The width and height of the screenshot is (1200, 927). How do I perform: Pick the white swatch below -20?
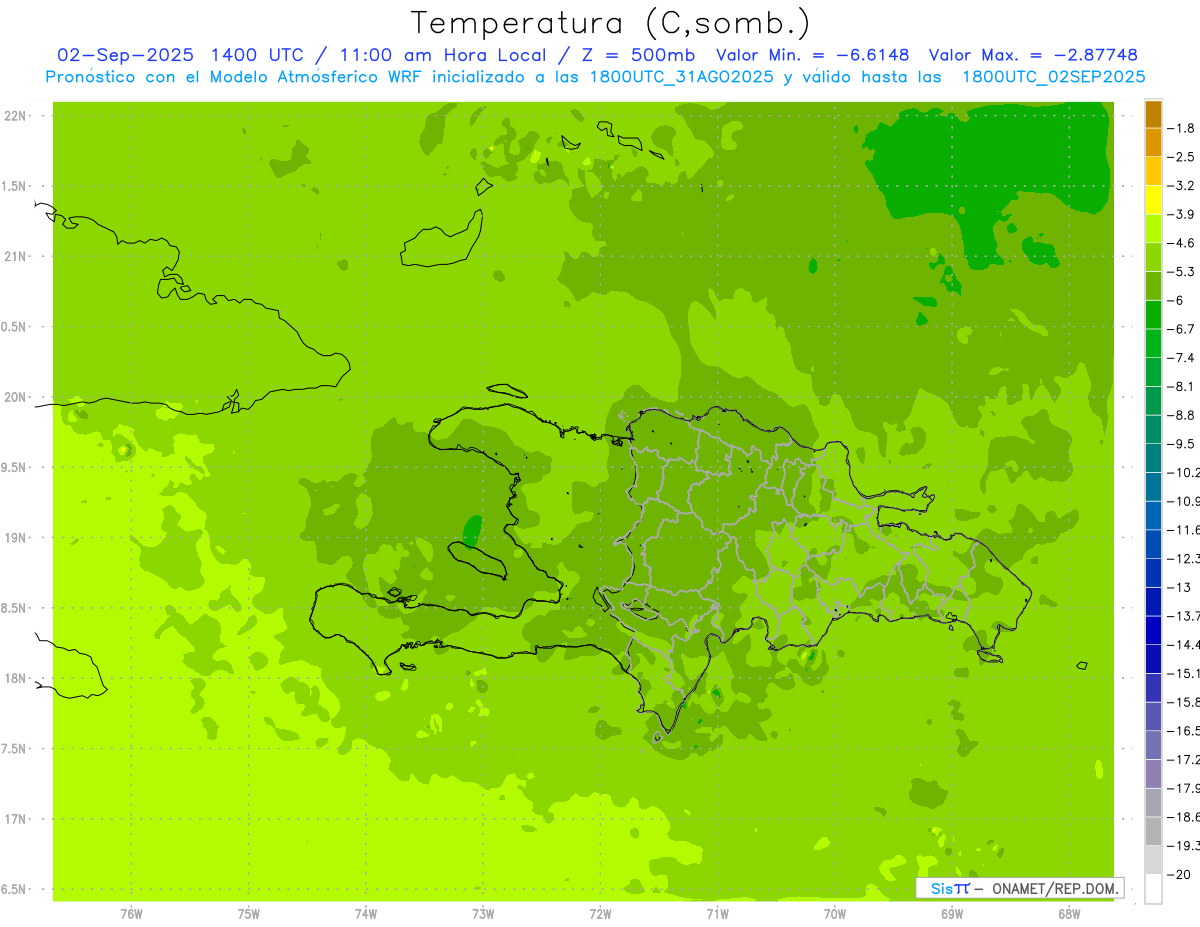(x=1153, y=889)
